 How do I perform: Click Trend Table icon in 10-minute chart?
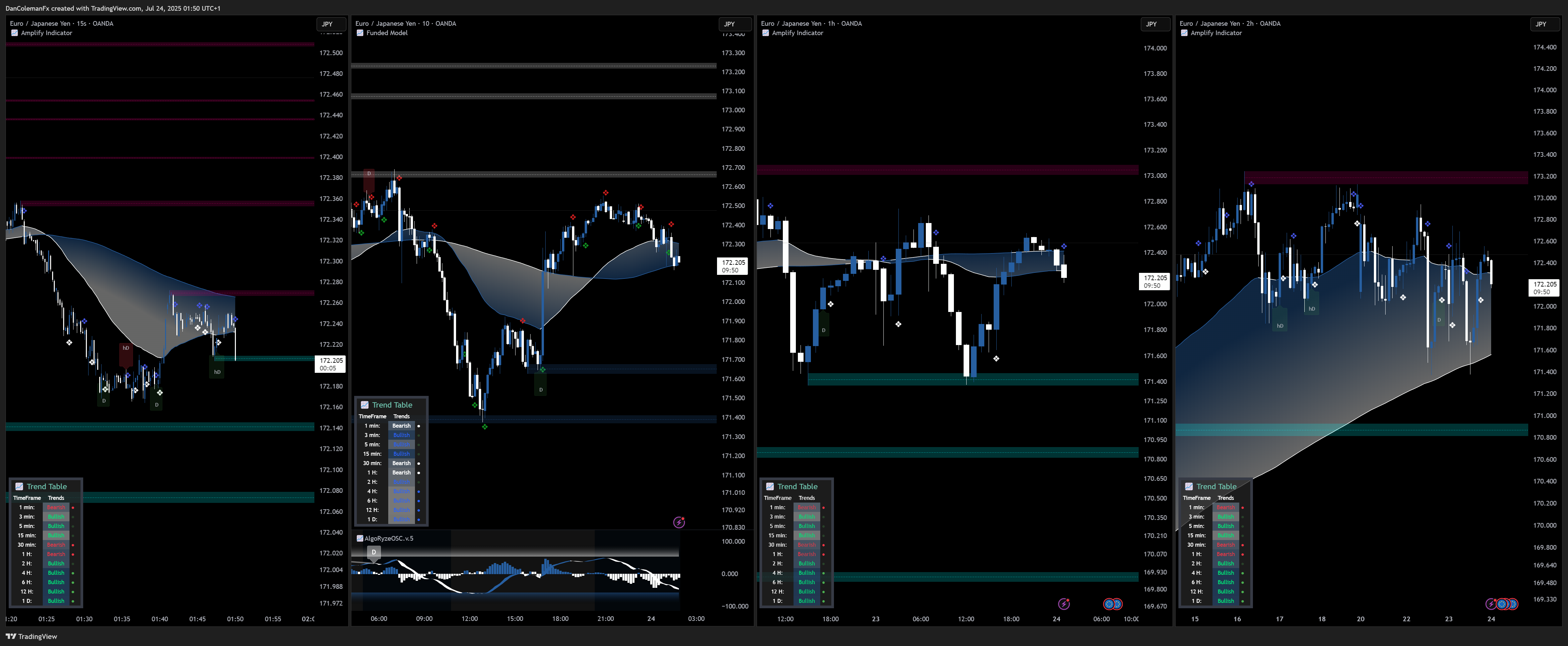[365, 405]
